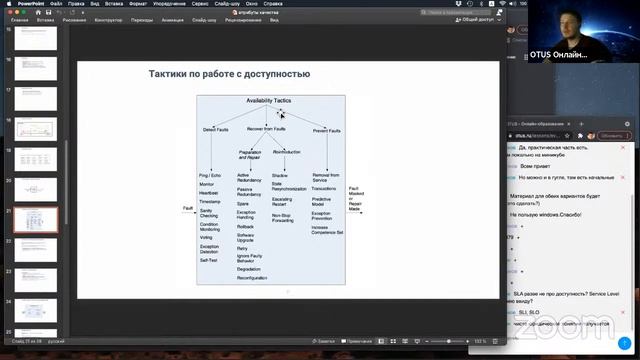
Task: Select slide 17 thumbnail
Action: coord(36,99)
